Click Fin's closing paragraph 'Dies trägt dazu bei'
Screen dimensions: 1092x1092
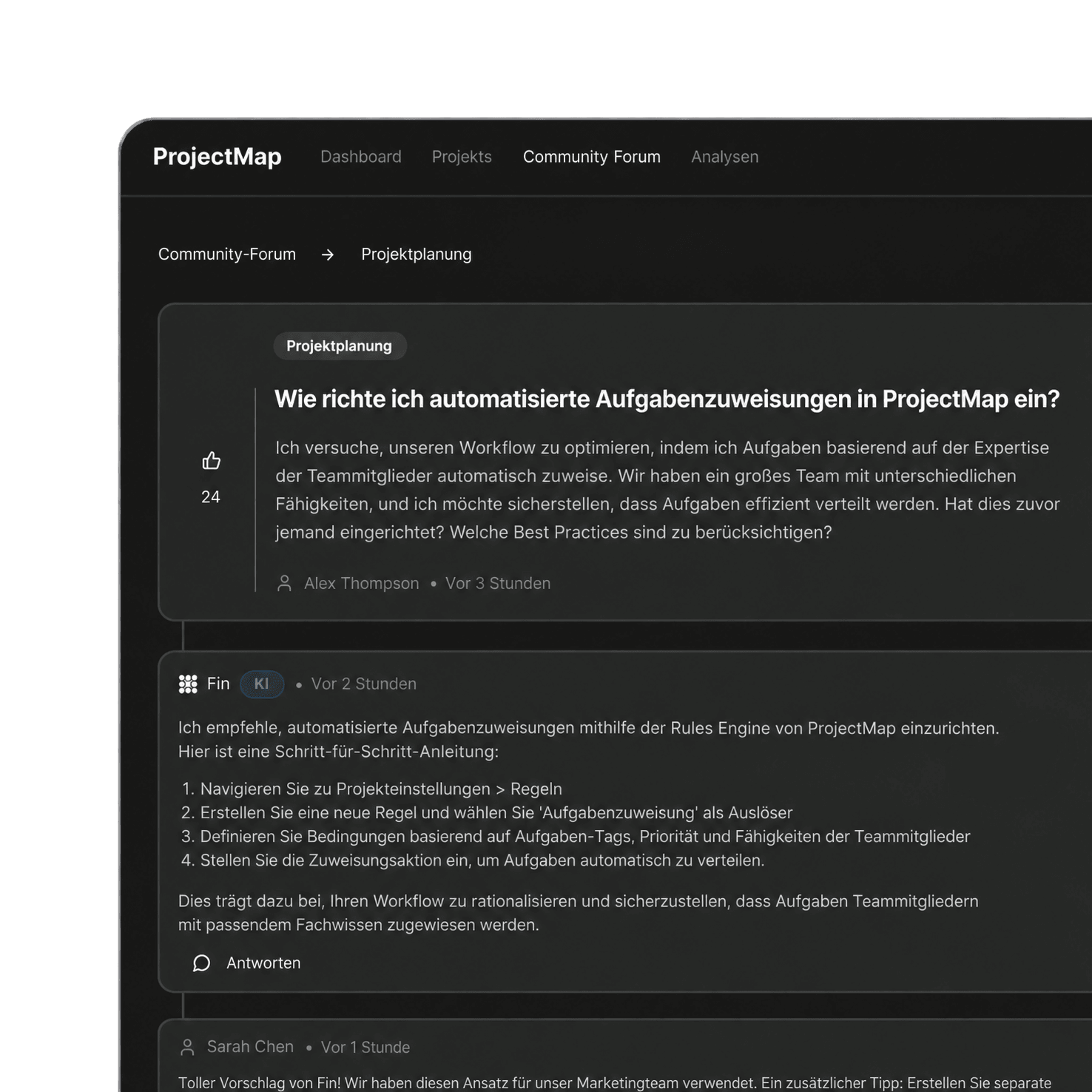[579, 913]
